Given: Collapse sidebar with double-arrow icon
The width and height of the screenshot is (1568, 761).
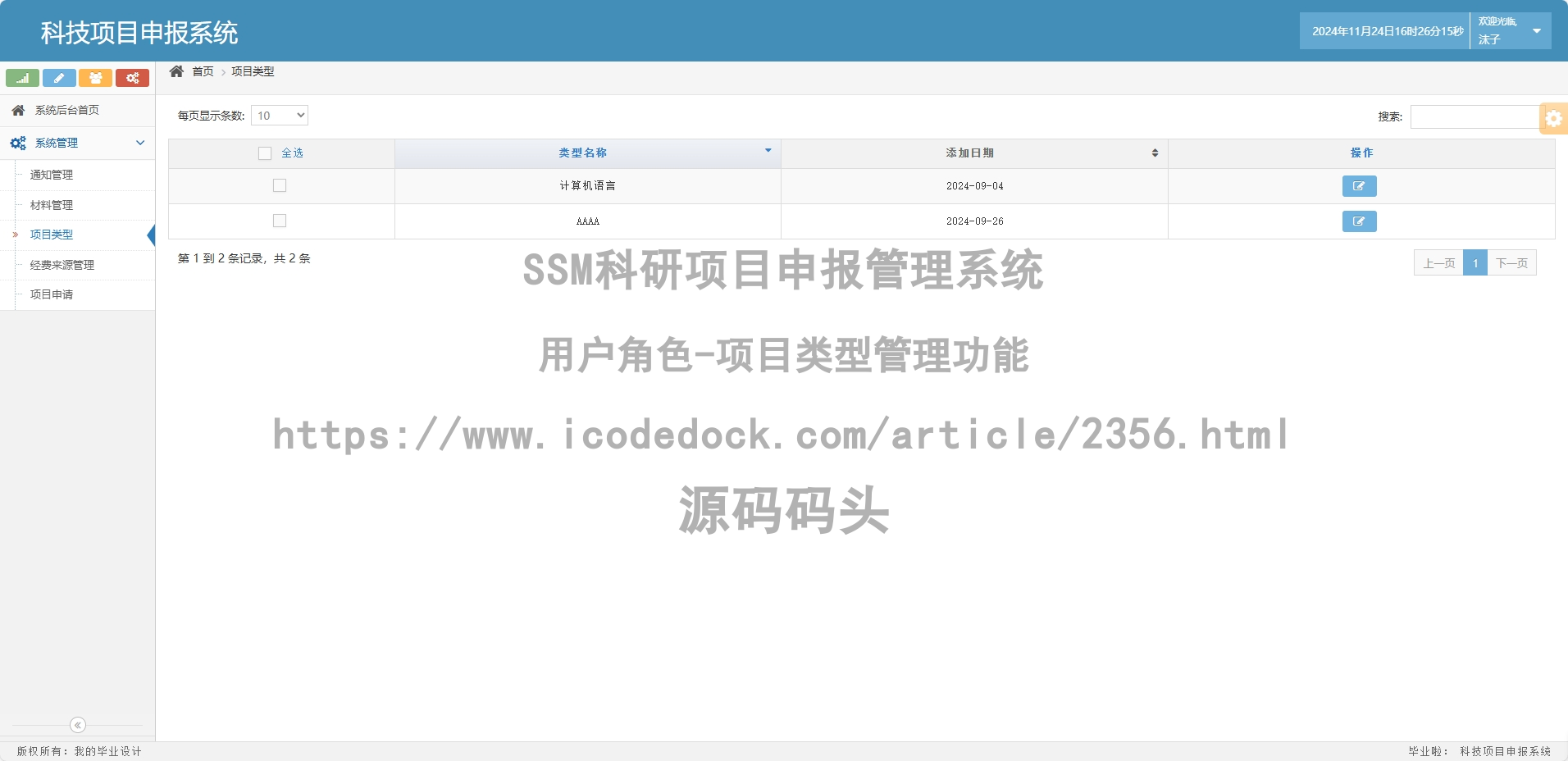Looking at the screenshot, I should (x=78, y=725).
